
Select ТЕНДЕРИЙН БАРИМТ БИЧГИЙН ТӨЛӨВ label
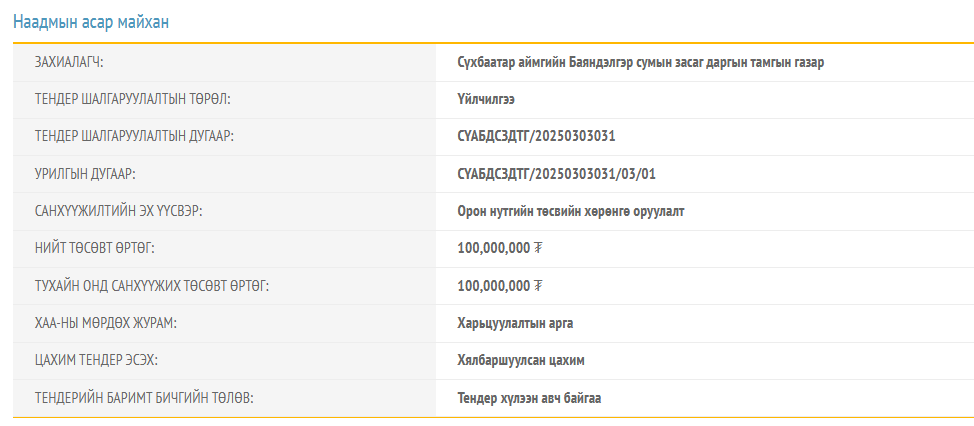(x=144, y=398)
